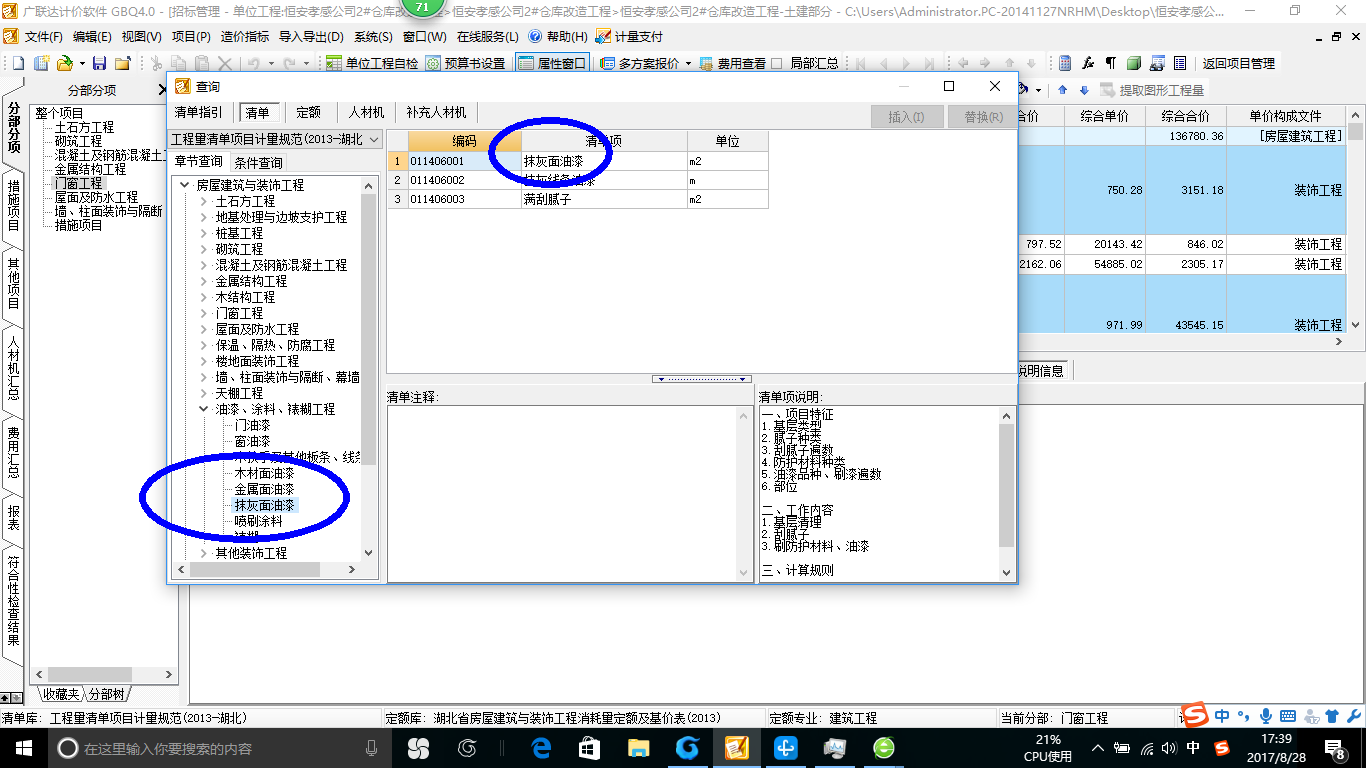Open File Explorer from the taskbar

638,747
